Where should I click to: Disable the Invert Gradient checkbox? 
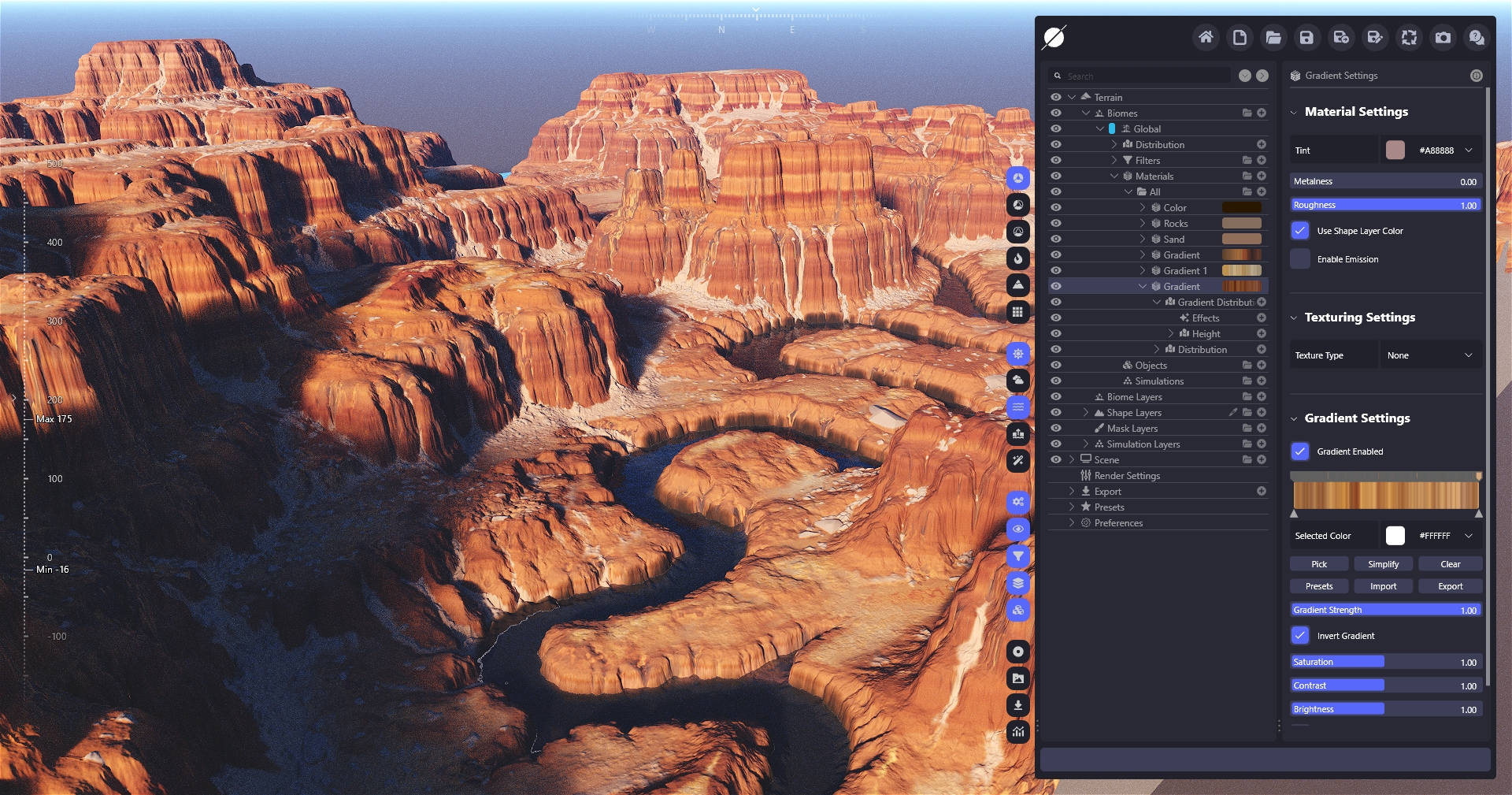1300,635
